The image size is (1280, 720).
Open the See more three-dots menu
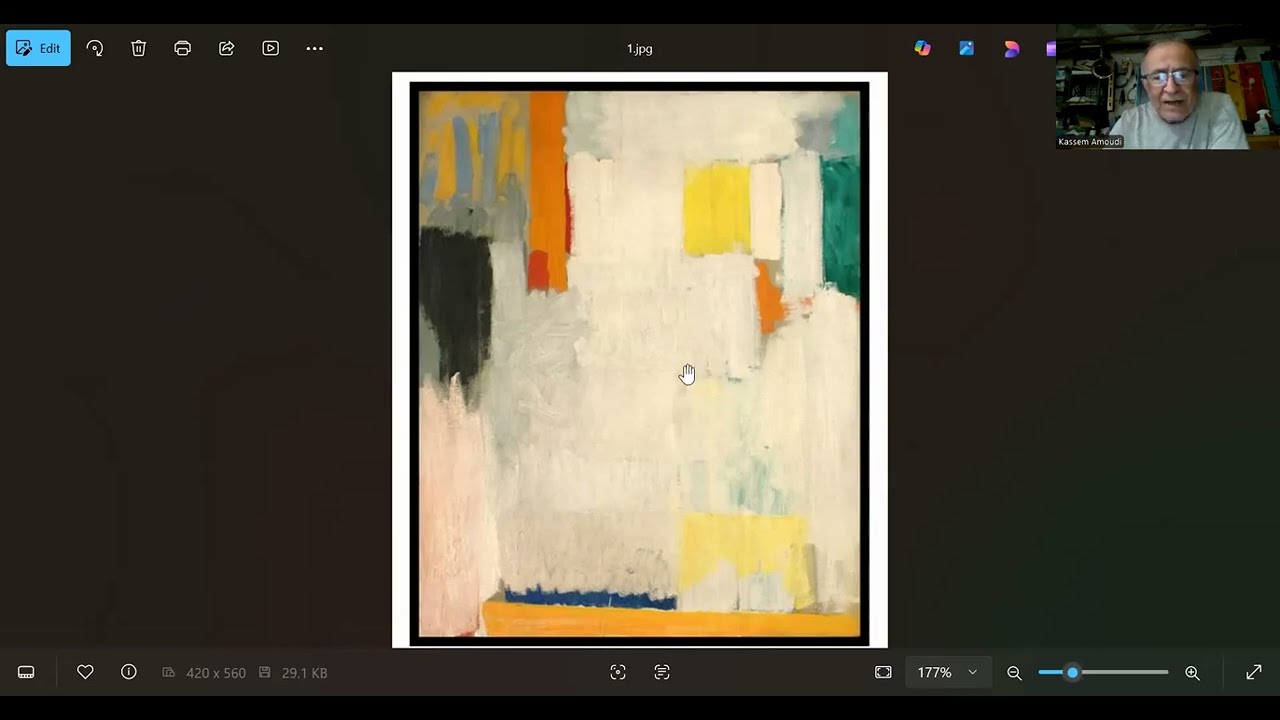(314, 48)
